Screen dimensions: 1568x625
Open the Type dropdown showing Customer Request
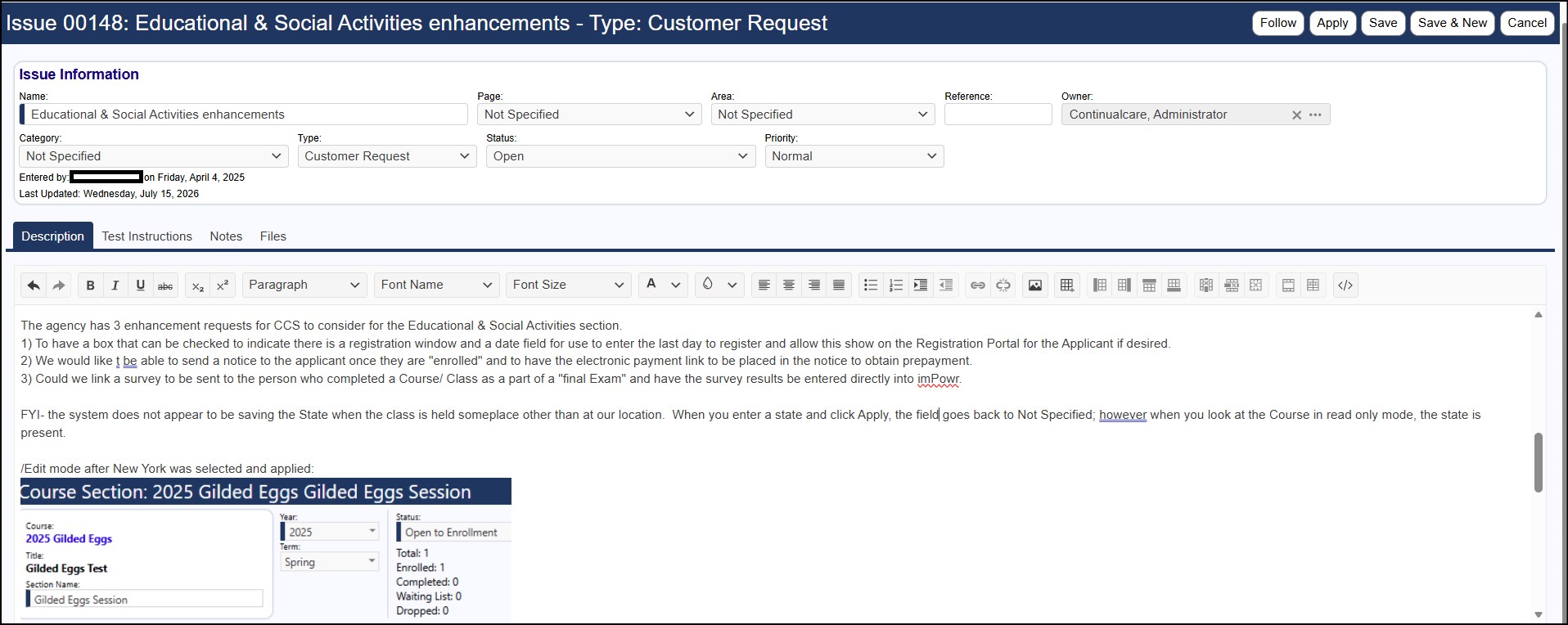[387, 156]
